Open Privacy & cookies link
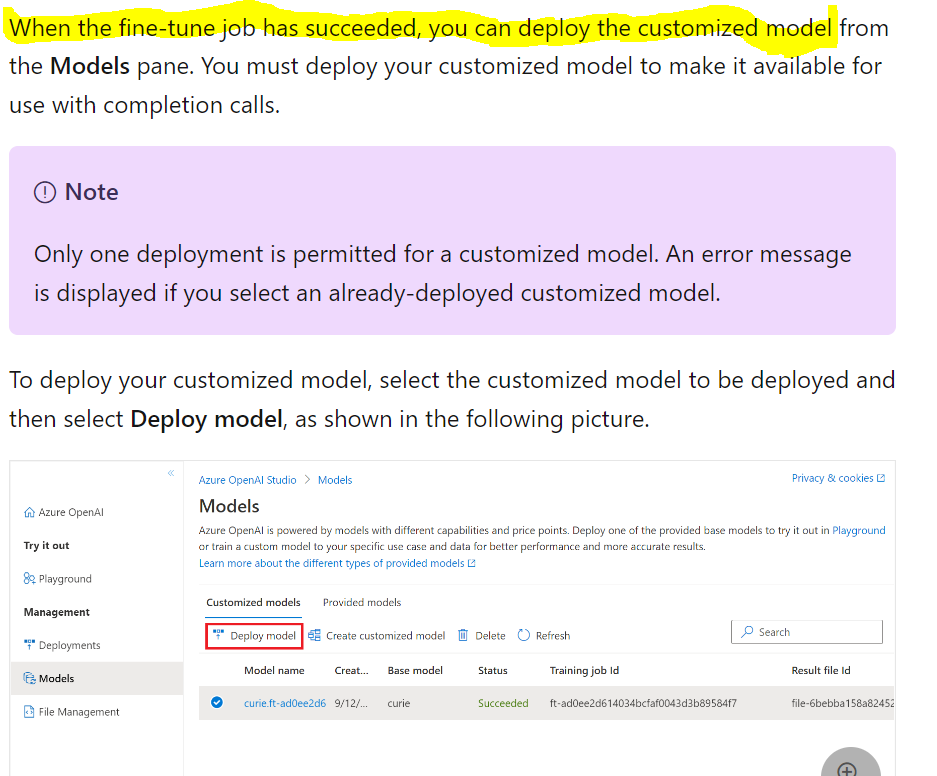Screen dimensions: 937x776 pos(838,479)
